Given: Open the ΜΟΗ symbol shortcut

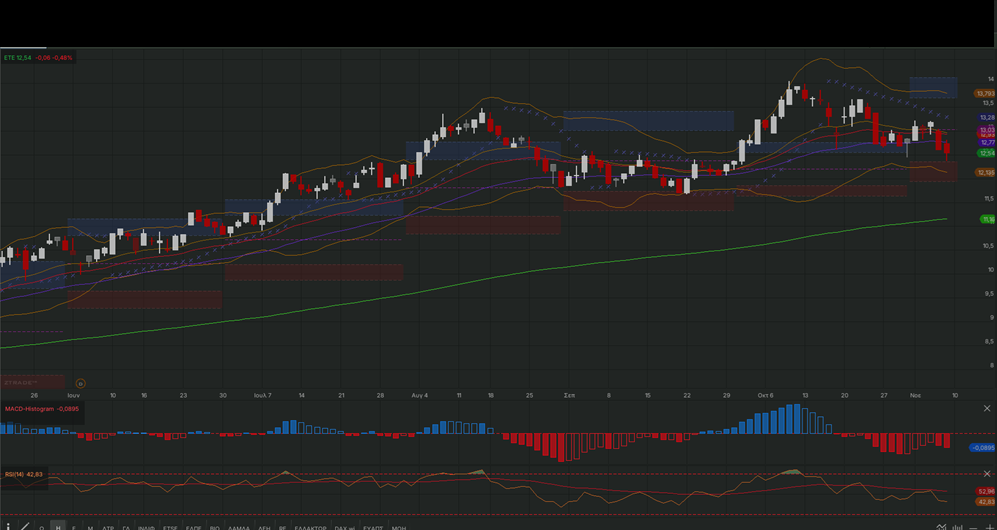Looking at the screenshot, I should [x=399, y=527].
